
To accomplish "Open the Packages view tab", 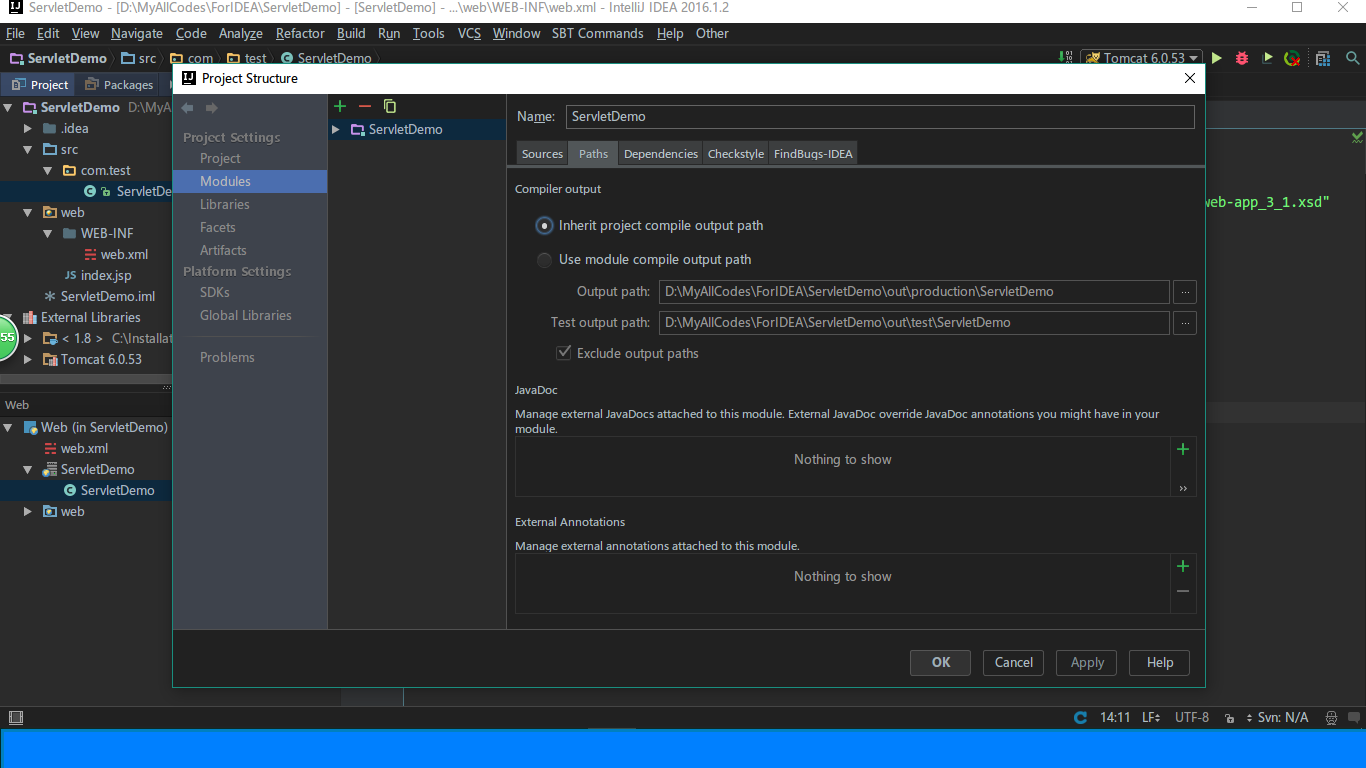I will coord(119,84).
